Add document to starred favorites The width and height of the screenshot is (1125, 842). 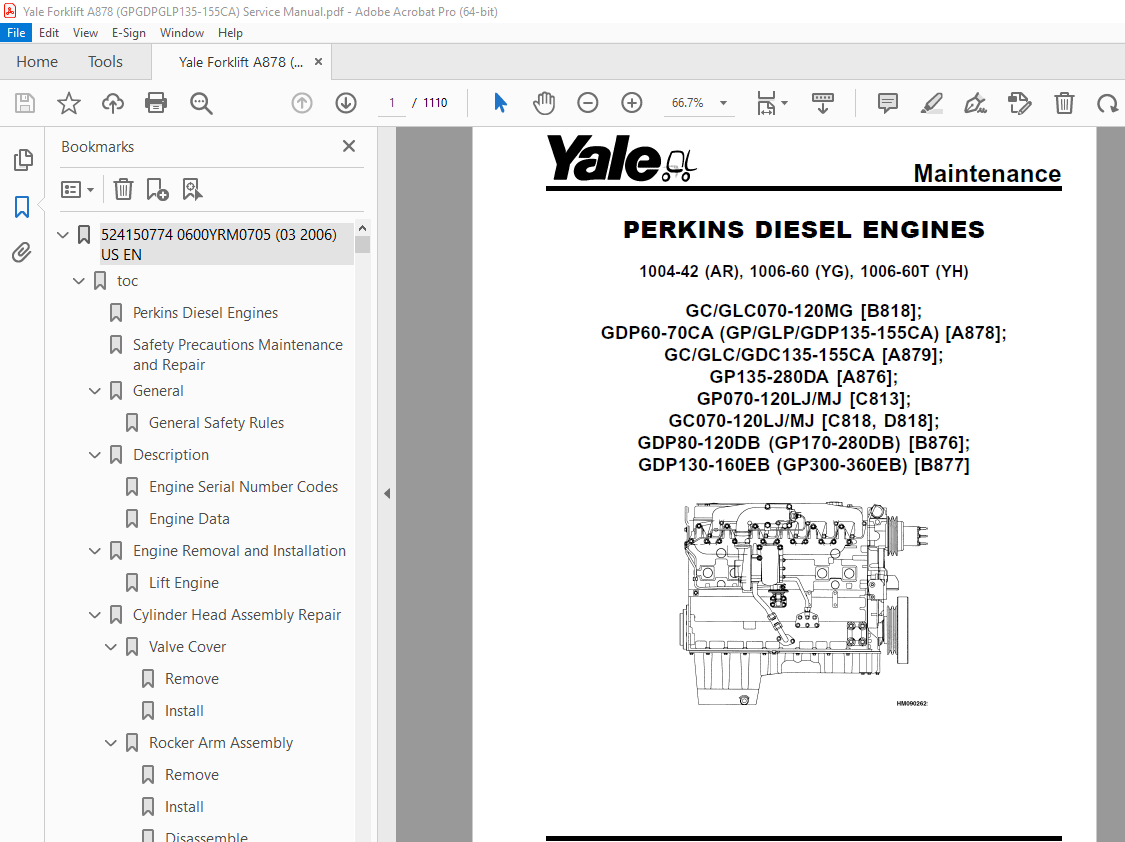[x=69, y=103]
